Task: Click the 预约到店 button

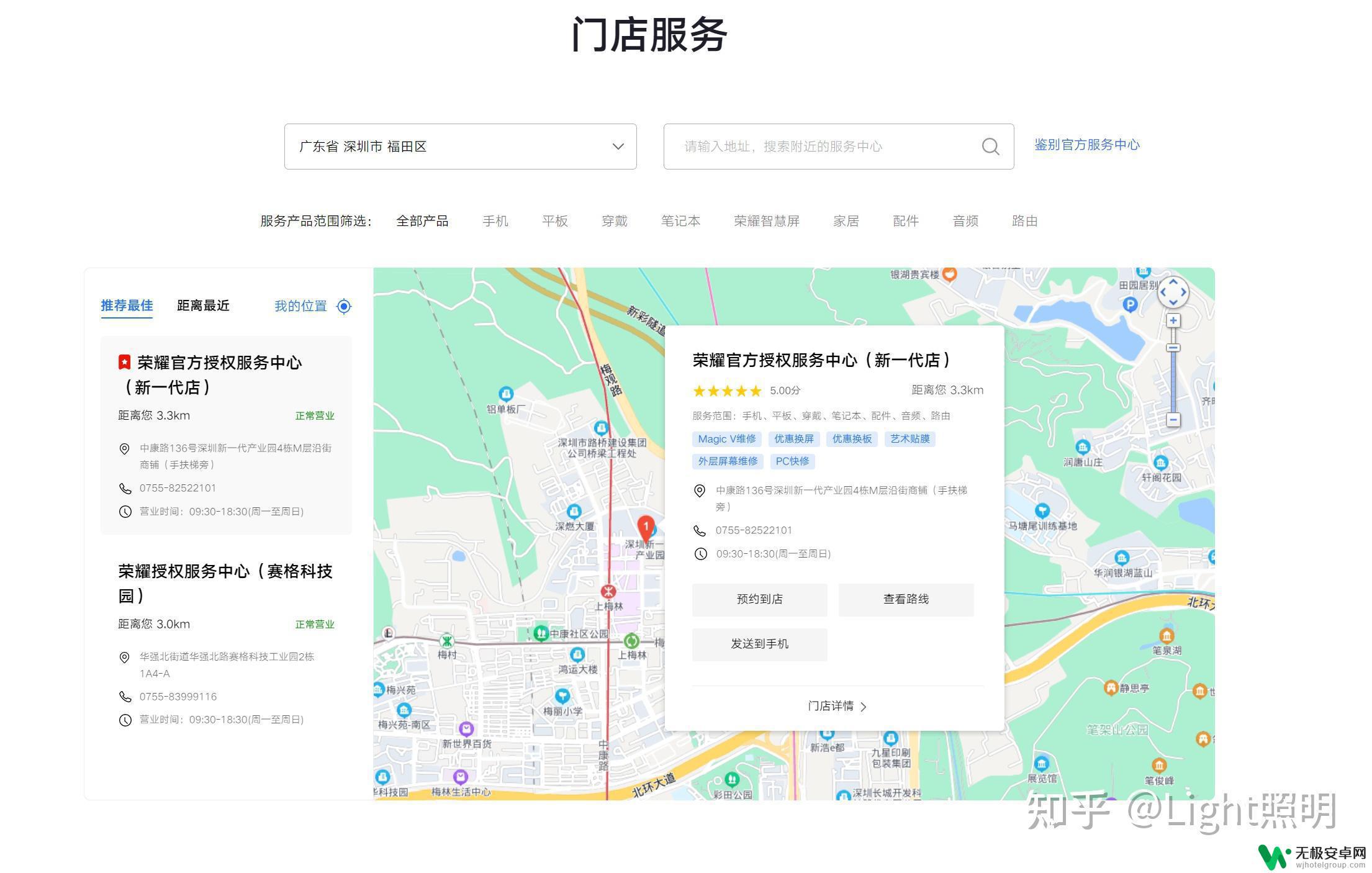Action: [759, 599]
